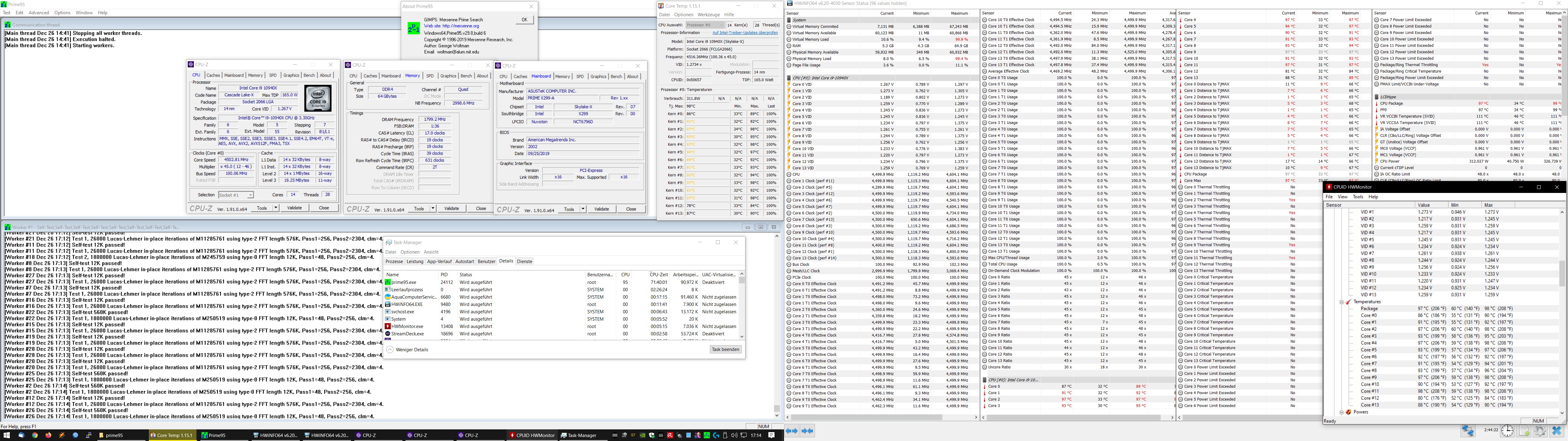Image resolution: width=1568 pixels, height=441 pixels.
Task: Open the taskbar notification center icon
Action: 772,435
